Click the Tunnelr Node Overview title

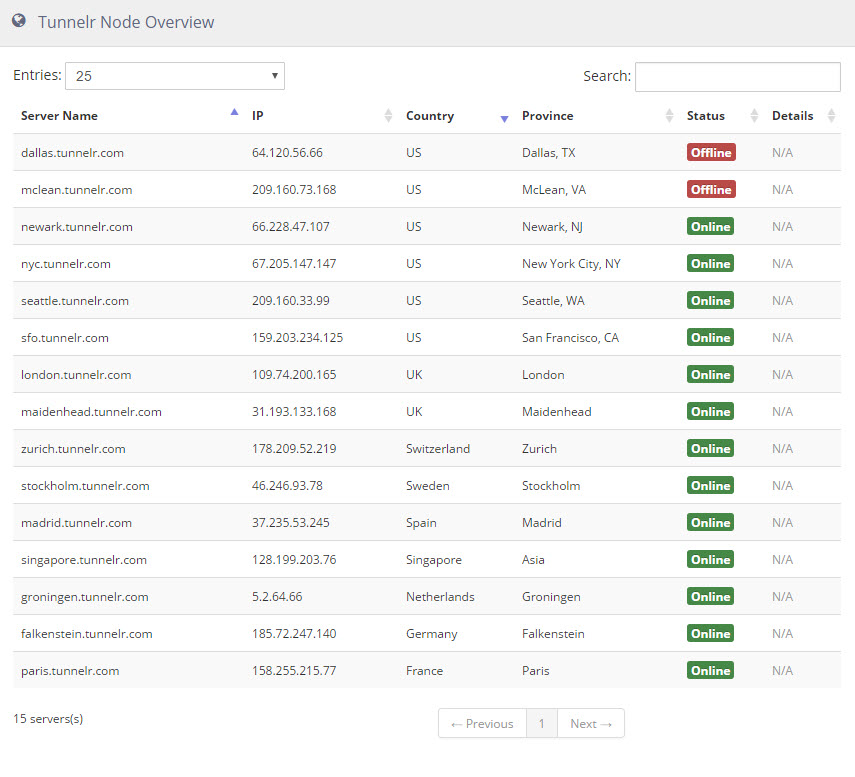click(x=126, y=22)
